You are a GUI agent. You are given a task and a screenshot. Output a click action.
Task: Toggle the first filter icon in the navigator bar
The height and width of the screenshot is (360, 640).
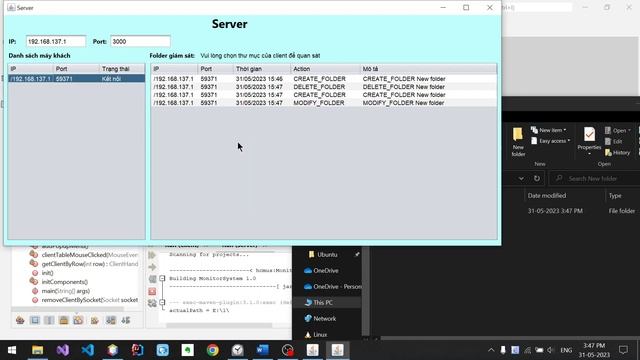(20, 320)
